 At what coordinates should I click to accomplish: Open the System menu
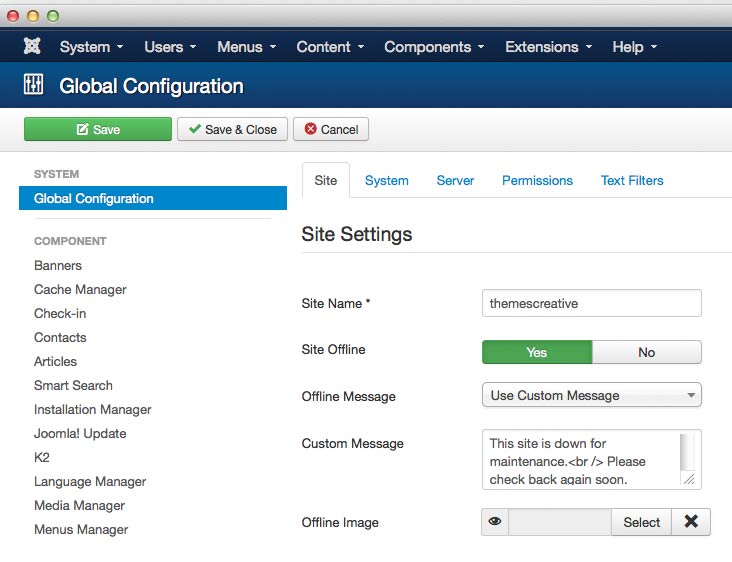click(x=91, y=47)
